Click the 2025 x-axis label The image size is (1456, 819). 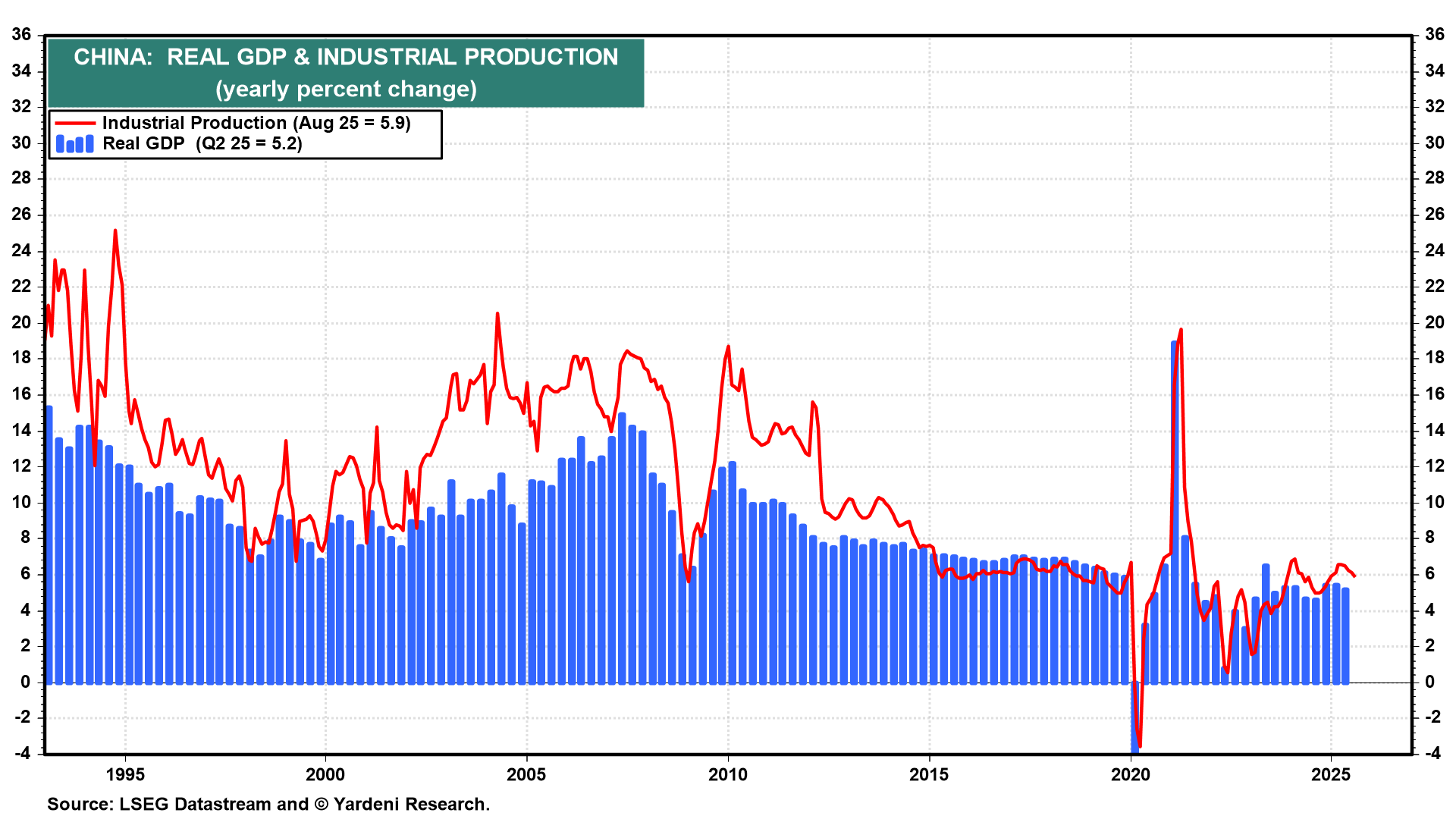click(1331, 774)
